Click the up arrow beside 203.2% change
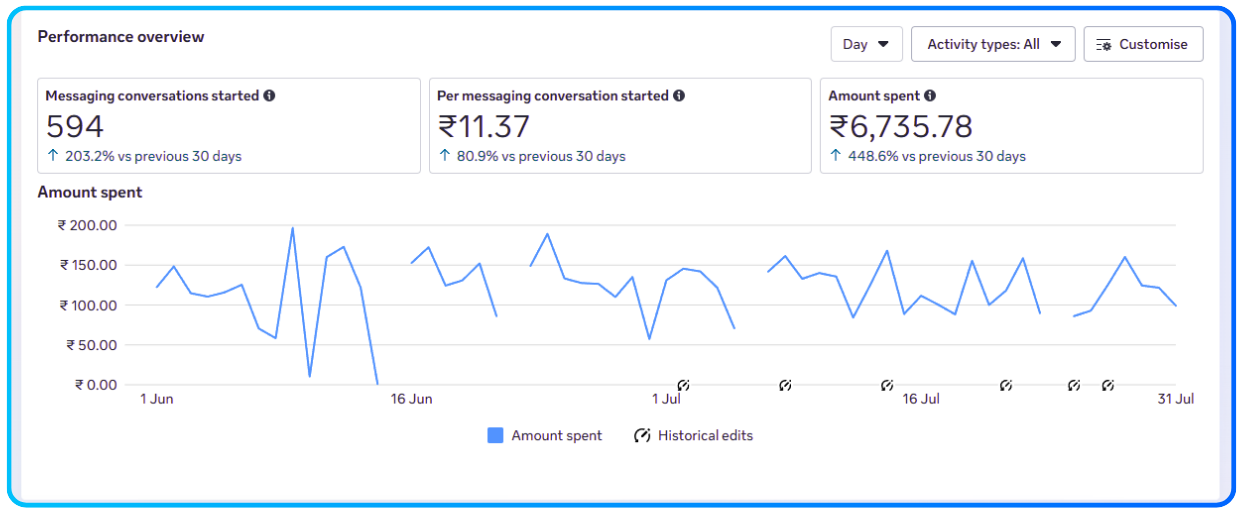This screenshot has width=1243, height=513. point(53,156)
